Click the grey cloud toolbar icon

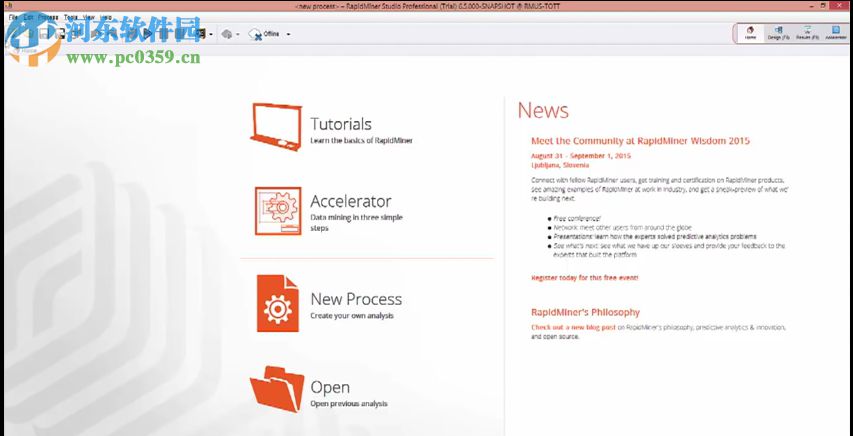227,34
